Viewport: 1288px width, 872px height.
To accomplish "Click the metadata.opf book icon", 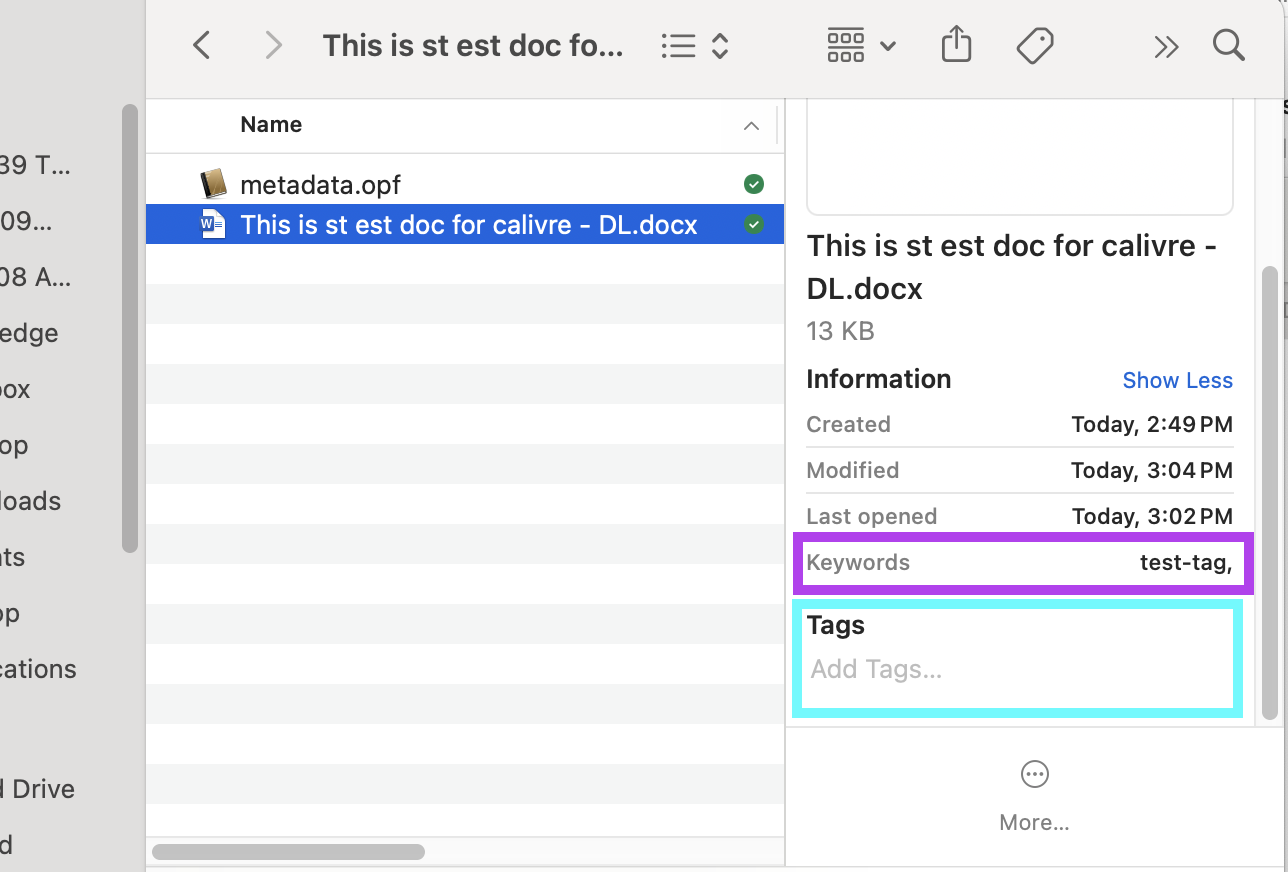I will pyautogui.click(x=213, y=184).
